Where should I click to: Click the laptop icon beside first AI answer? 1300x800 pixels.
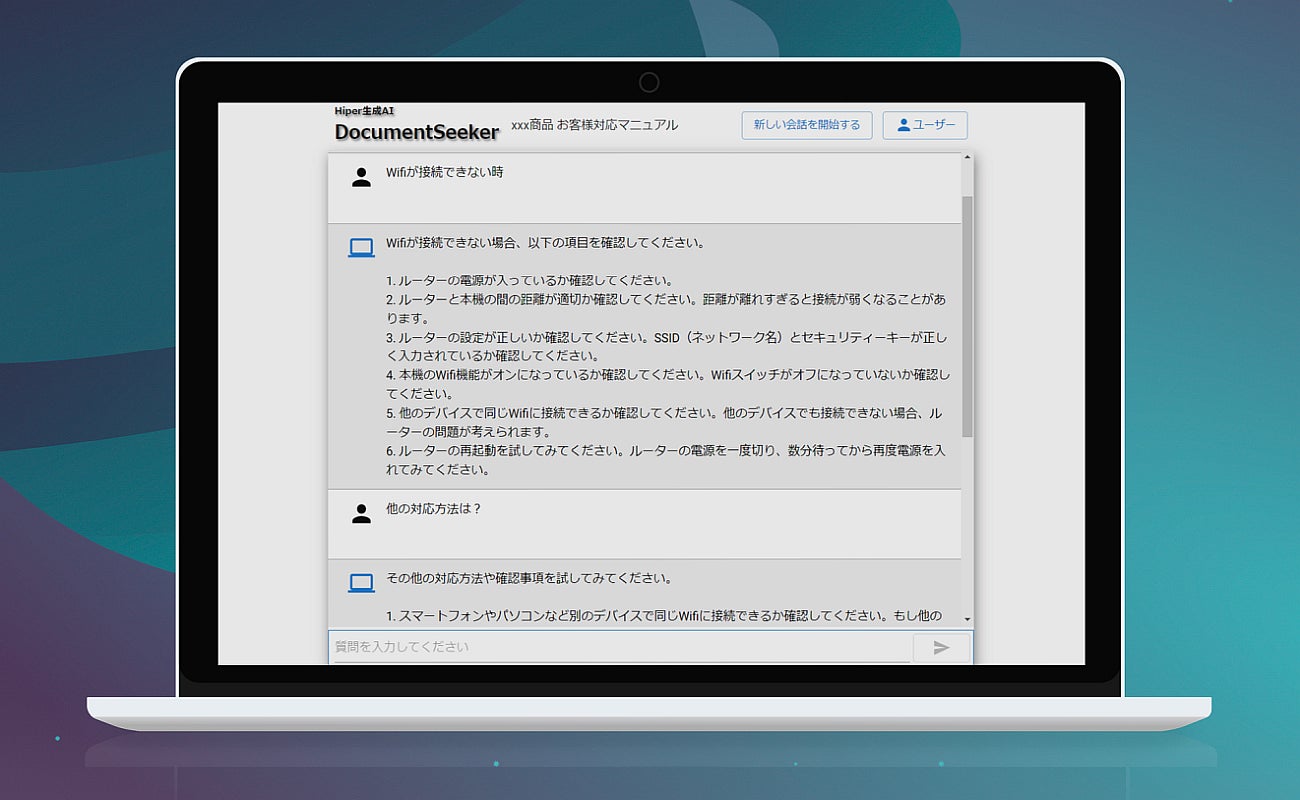361,248
